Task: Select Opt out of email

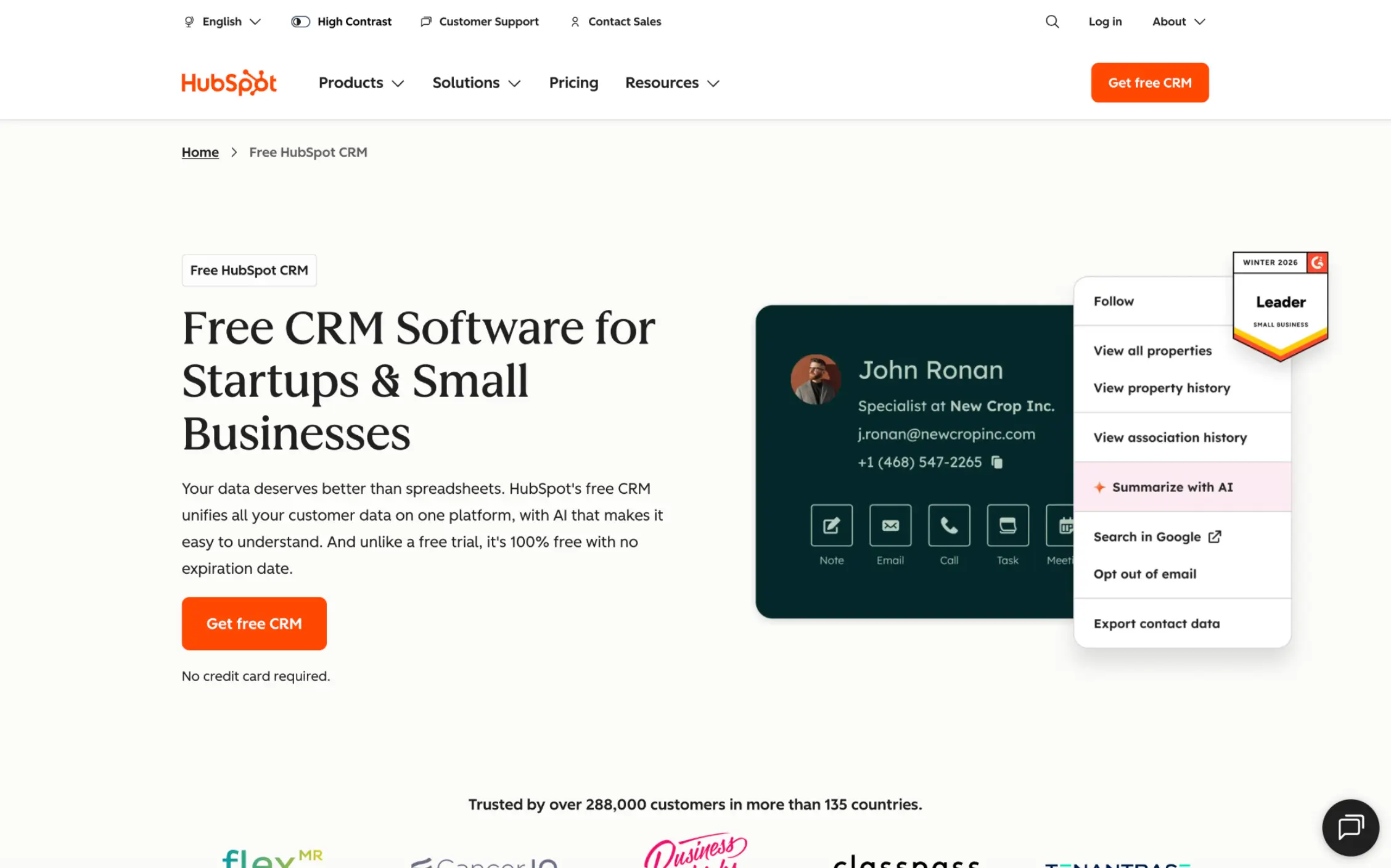Action: (1144, 574)
